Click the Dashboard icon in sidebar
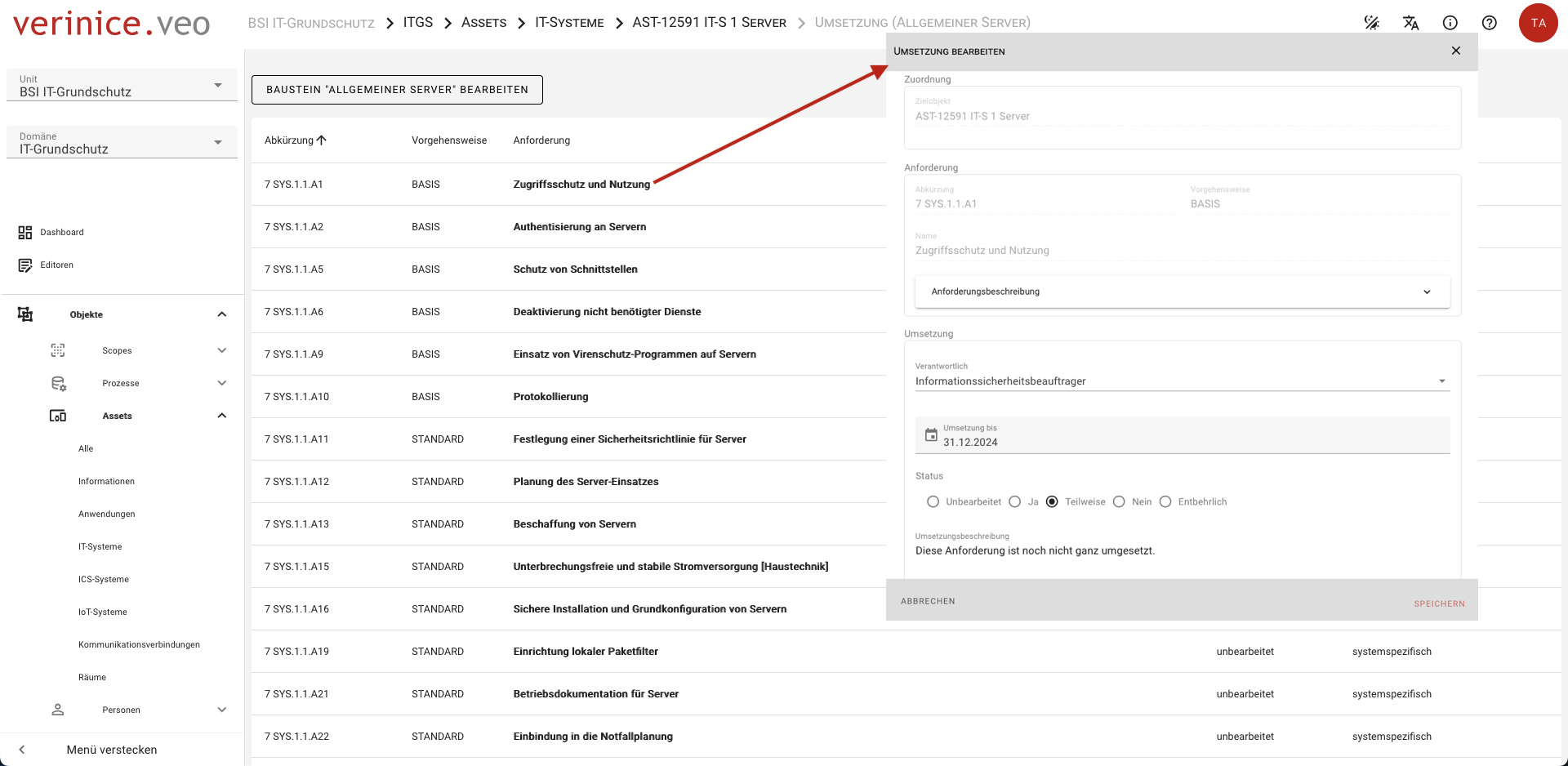 tap(25, 233)
